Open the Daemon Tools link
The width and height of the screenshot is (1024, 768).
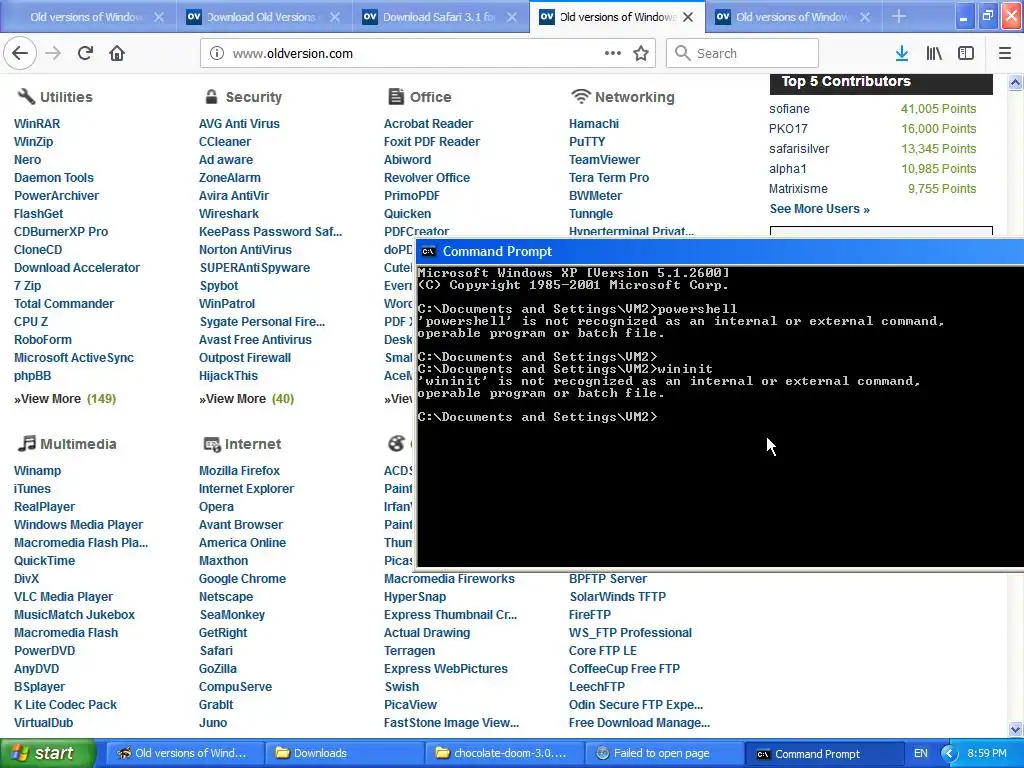(x=54, y=178)
